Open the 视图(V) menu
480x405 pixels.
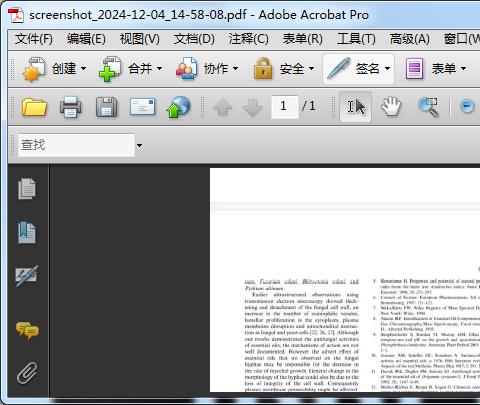(140, 39)
